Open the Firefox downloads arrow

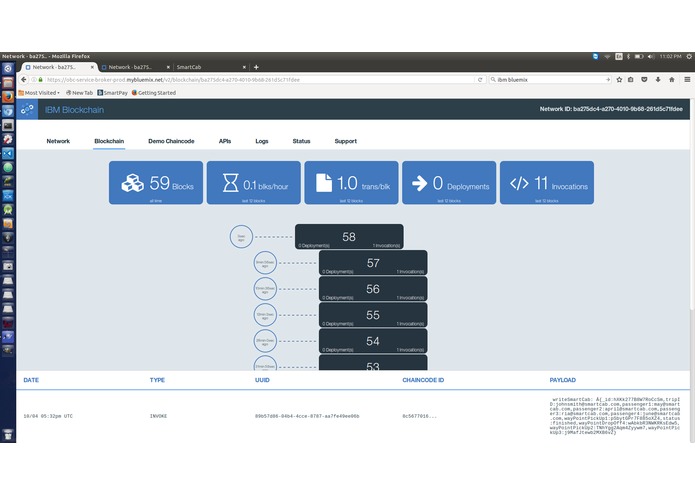[658, 80]
